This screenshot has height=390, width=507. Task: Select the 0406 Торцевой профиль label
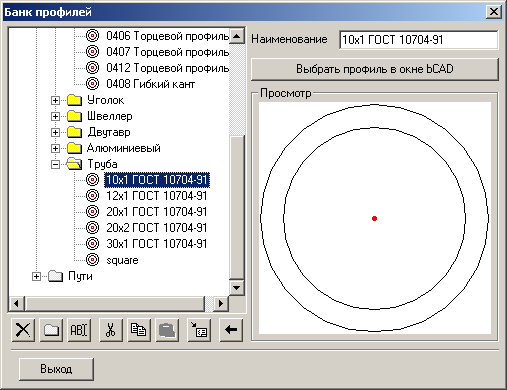(168, 36)
